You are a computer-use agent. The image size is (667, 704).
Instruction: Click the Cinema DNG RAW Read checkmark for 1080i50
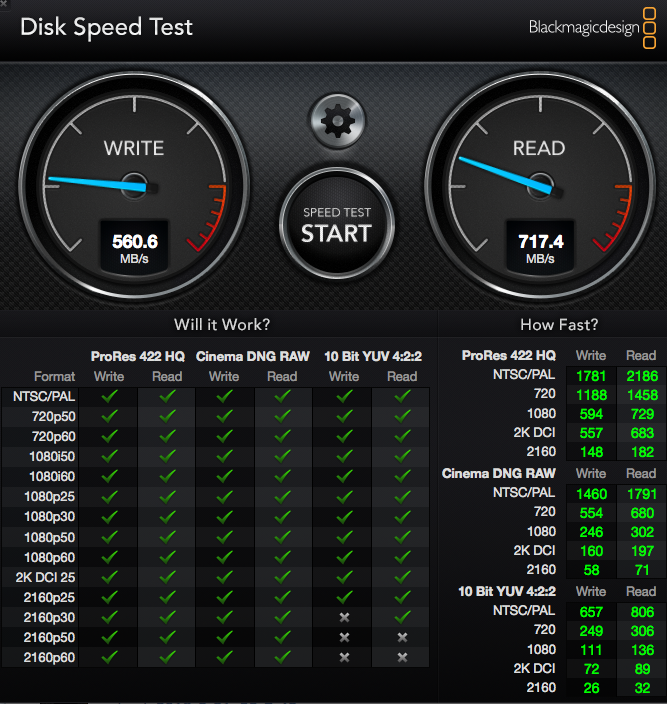(x=282, y=456)
